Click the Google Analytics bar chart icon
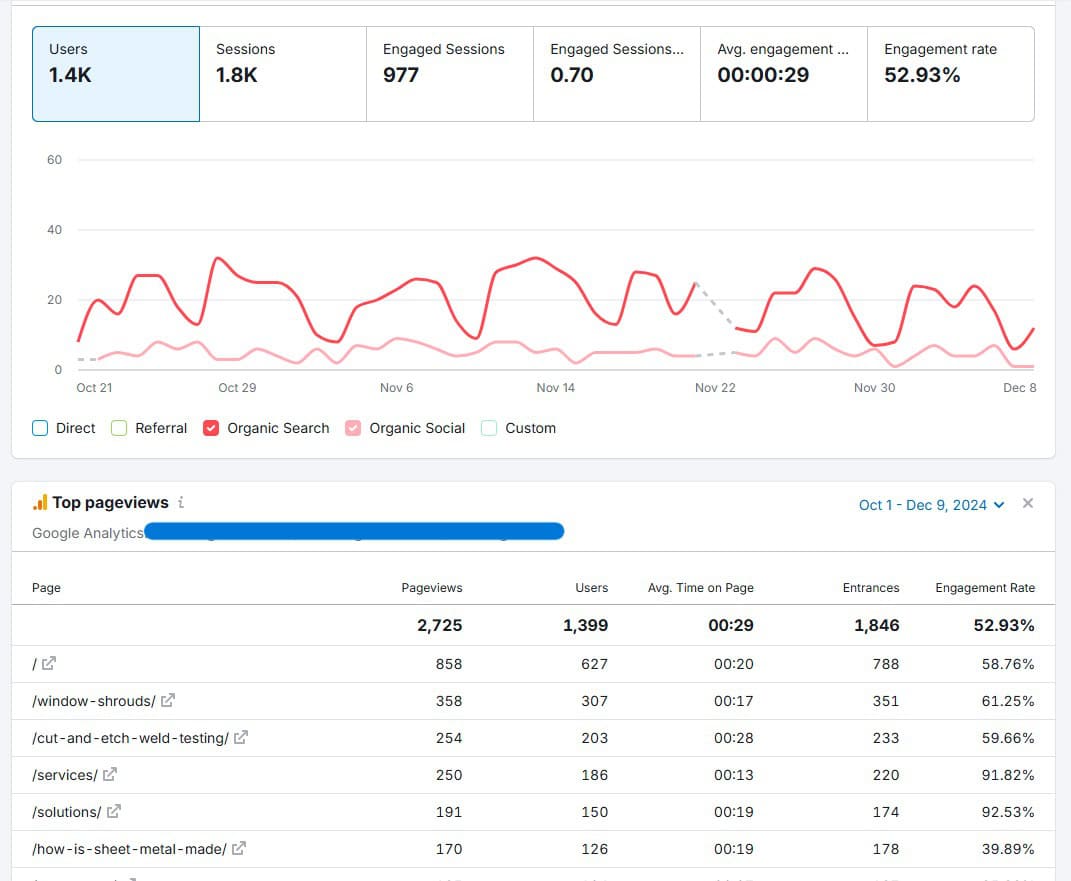This screenshot has width=1071, height=881. pyautogui.click(x=40, y=503)
